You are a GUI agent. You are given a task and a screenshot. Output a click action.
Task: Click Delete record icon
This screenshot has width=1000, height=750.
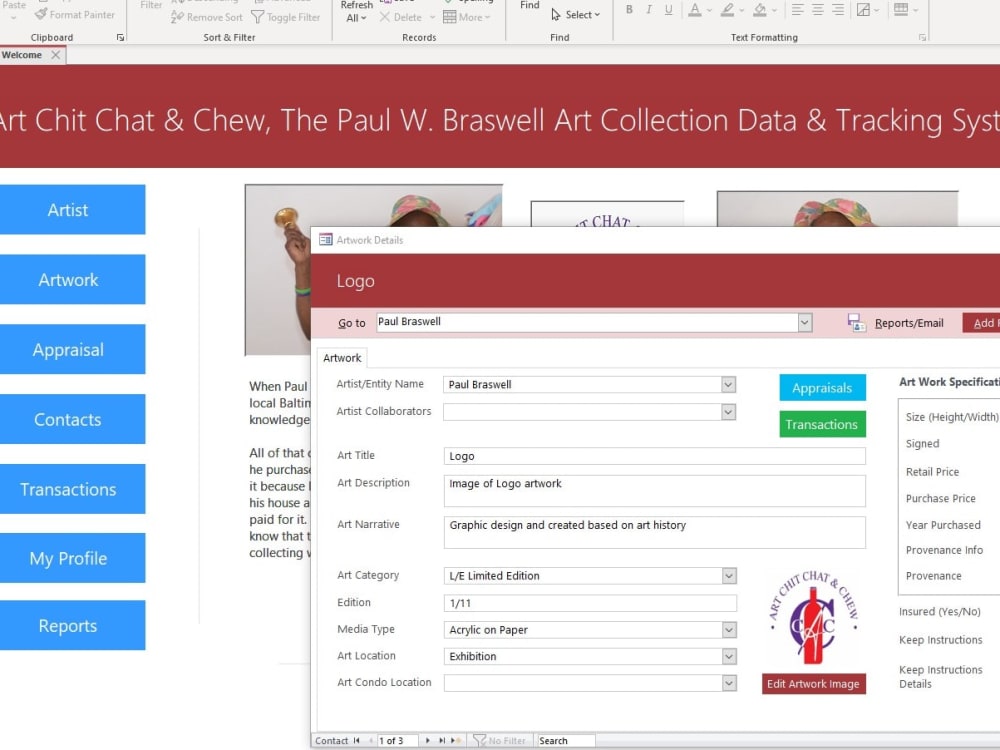tap(385, 17)
